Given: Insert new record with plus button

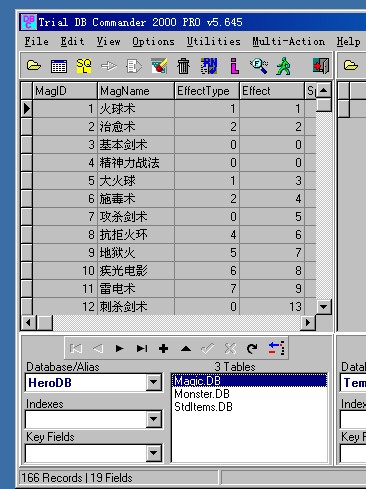Looking at the screenshot, I should tap(163, 349).
